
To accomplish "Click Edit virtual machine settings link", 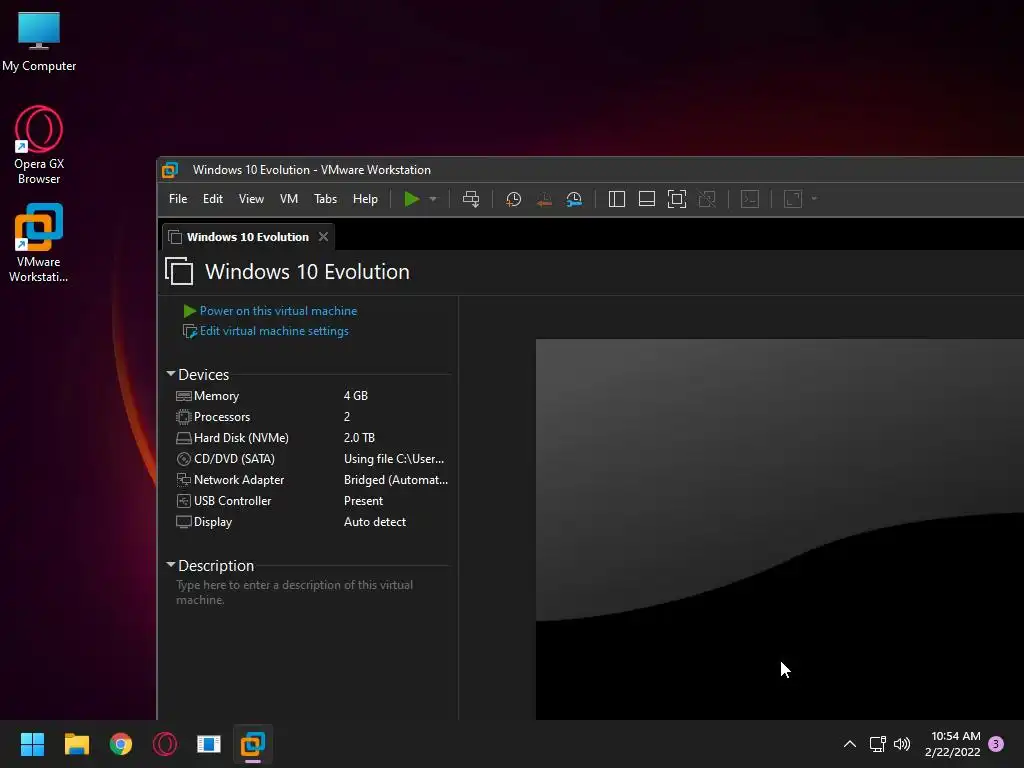I will [x=274, y=331].
